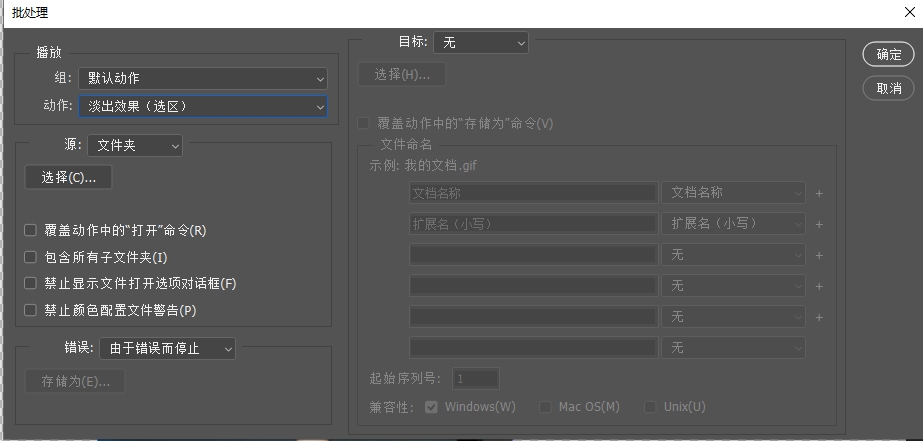Click the 起始序列号 input field
The height and width of the screenshot is (441, 923).
pos(475,379)
